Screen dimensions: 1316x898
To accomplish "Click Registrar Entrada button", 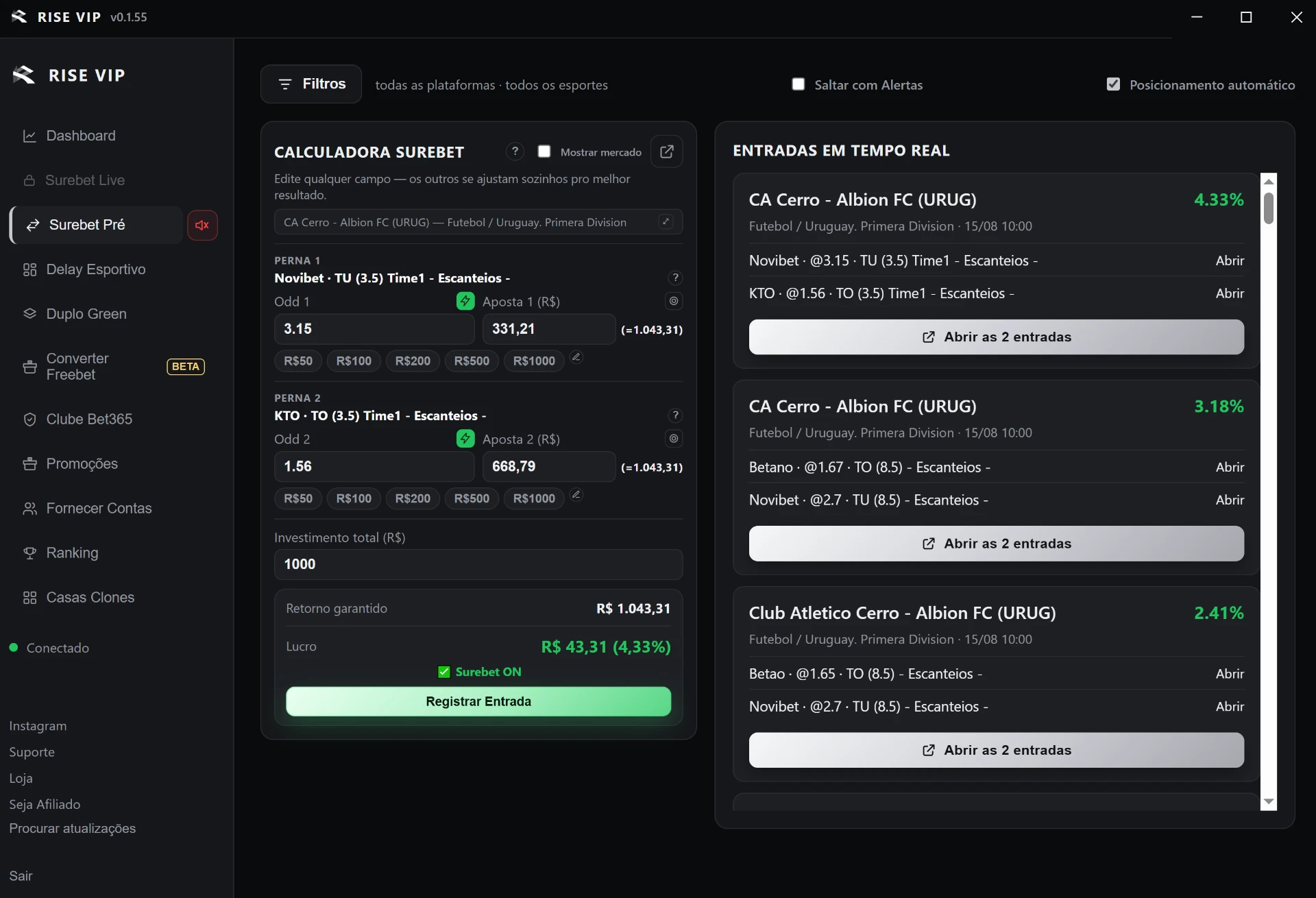I will (x=478, y=701).
